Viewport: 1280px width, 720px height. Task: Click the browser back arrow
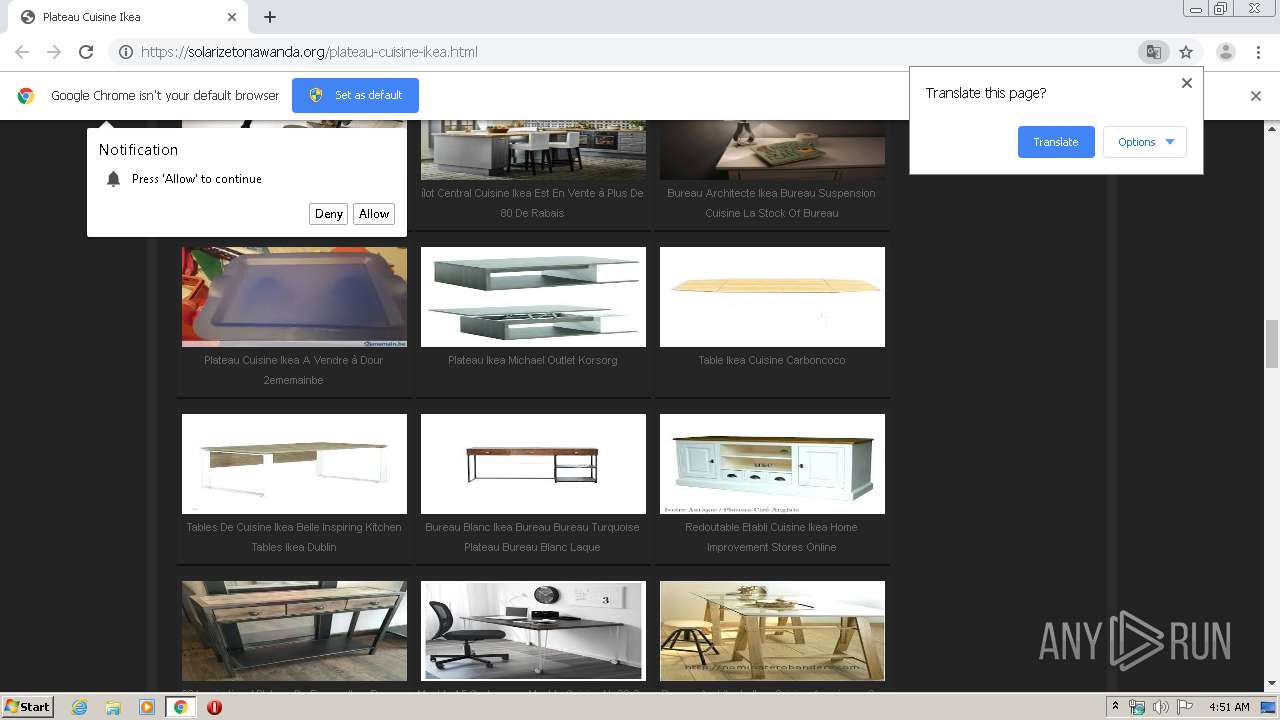22,52
